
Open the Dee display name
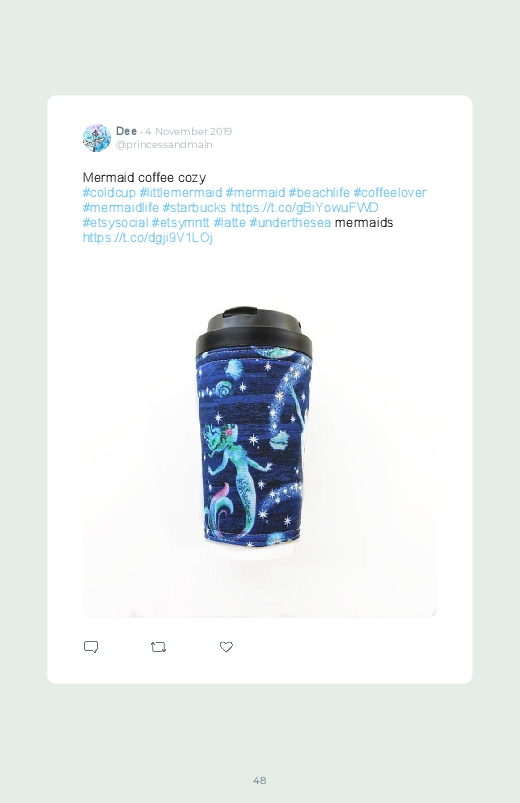(x=126, y=131)
